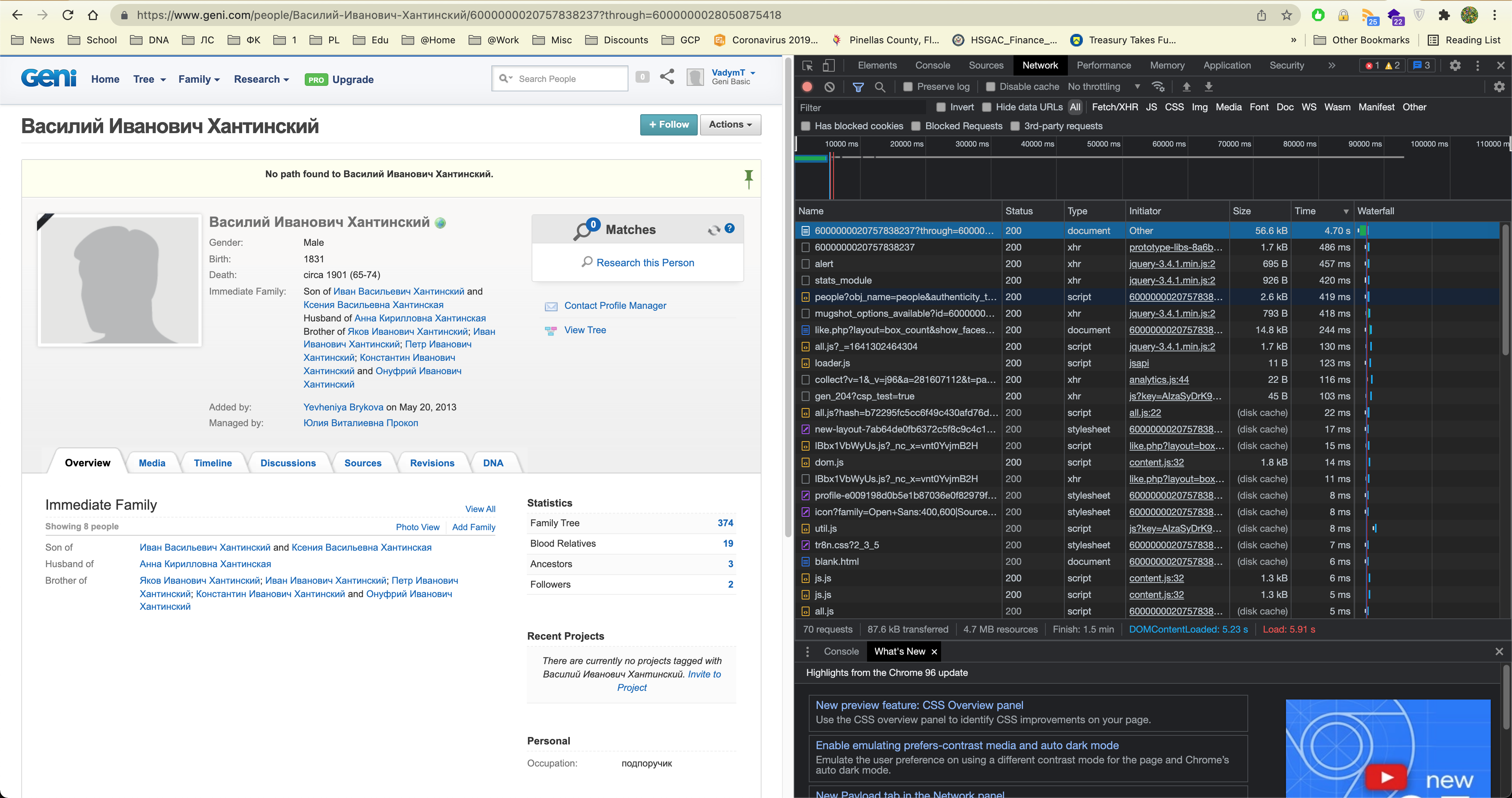Click the Geni share icon

pos(667,77)
